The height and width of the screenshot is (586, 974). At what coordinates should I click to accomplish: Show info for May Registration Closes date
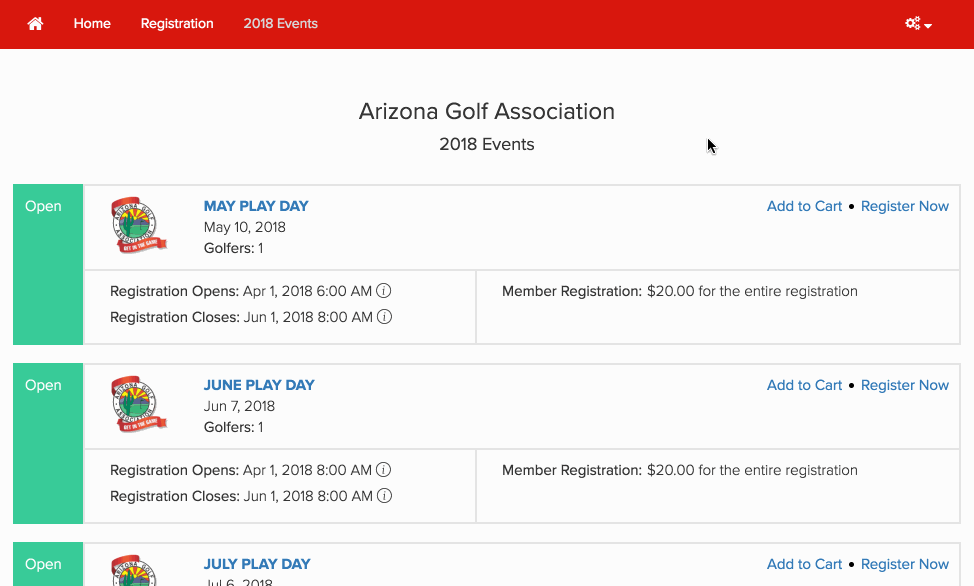[385, 317]
